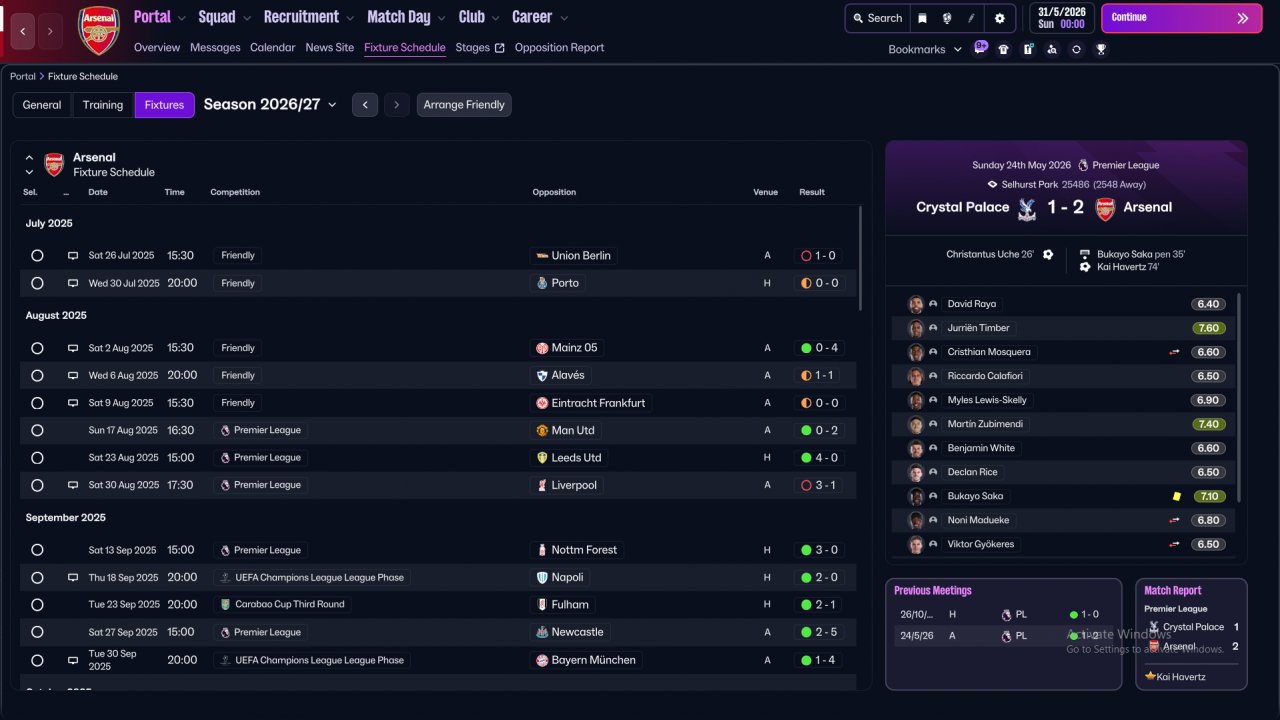This screenshot has width=1280, height=720.
Task: Select the Fulham Carabao Cup radio button
Action: (x=37, y=604)
